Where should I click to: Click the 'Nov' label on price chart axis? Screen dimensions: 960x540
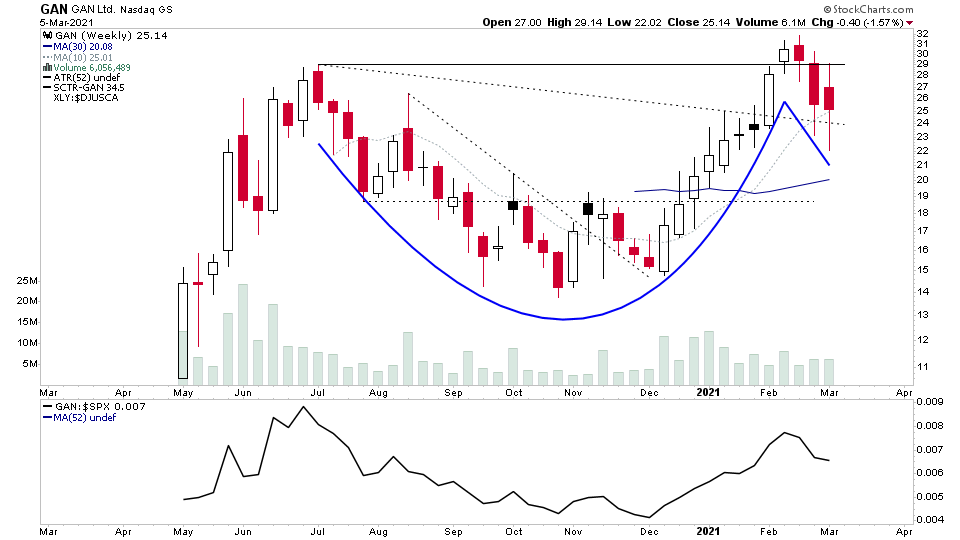tap(573, 392)
